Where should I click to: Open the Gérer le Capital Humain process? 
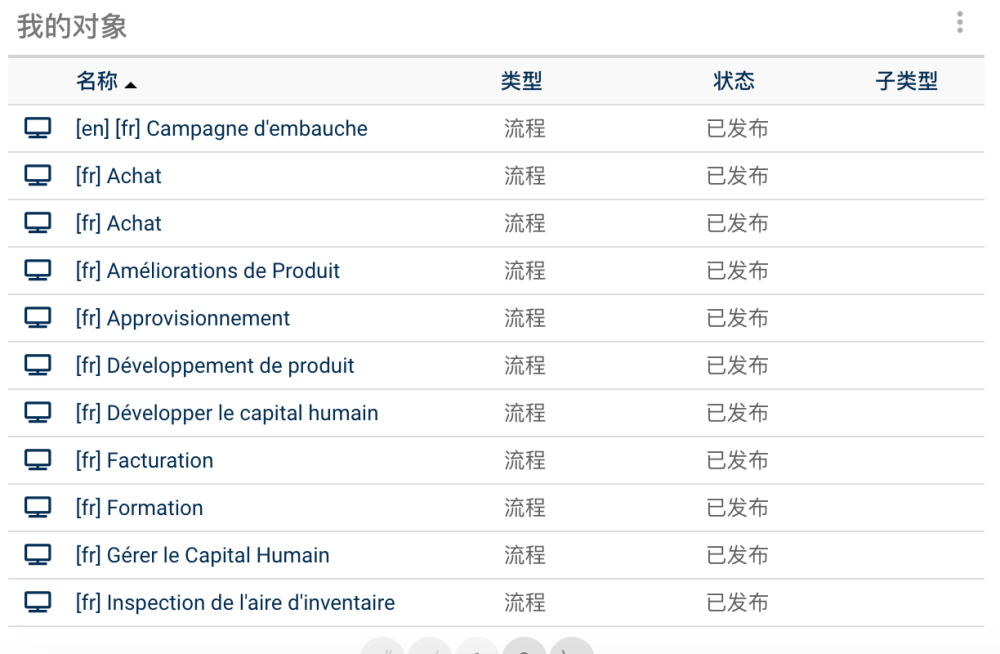(202, 555)
